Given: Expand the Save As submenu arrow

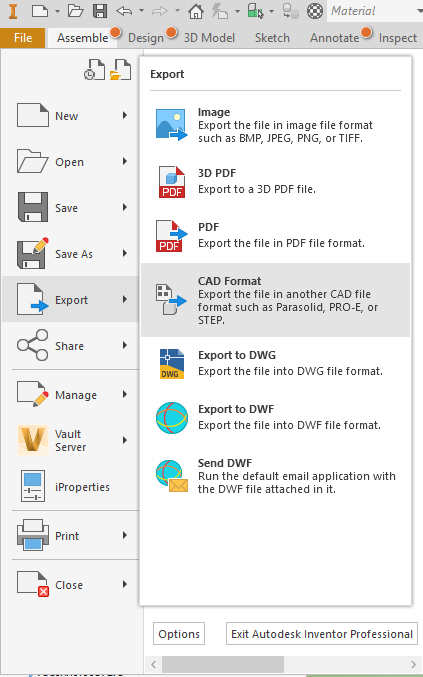Looking at the screenshot, I should (x=125, y=253).
